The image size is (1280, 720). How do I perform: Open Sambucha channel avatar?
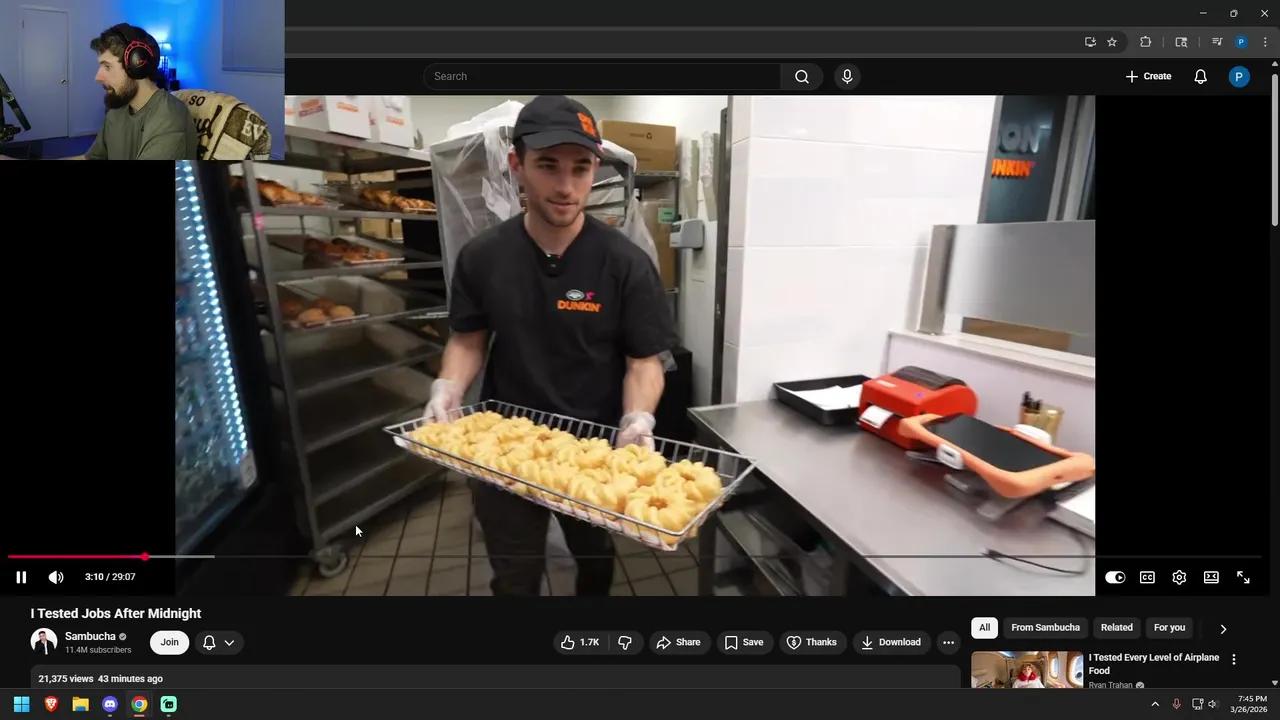(44, 642)
